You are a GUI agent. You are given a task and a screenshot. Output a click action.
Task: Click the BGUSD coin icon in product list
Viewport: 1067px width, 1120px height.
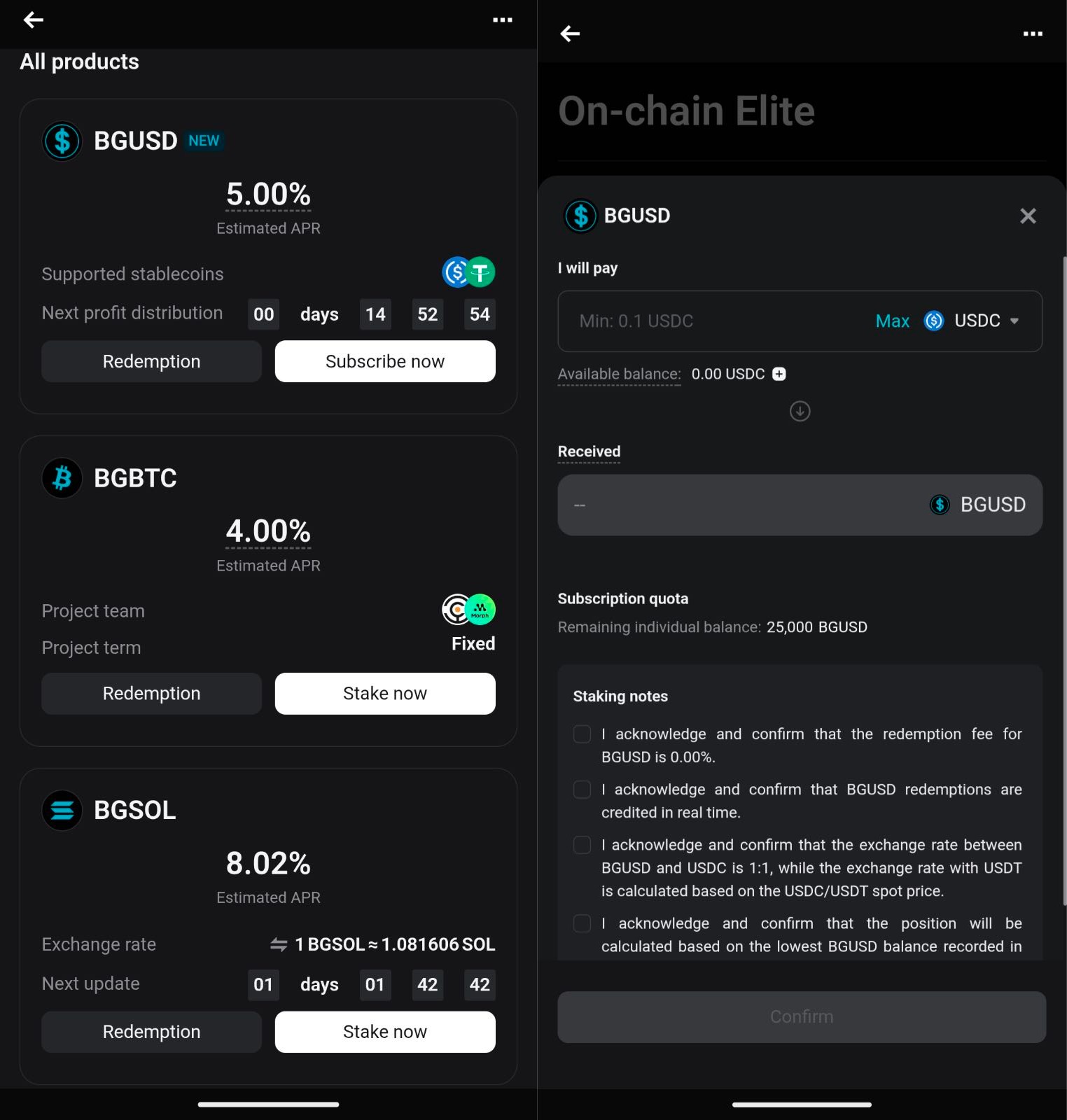62,141
